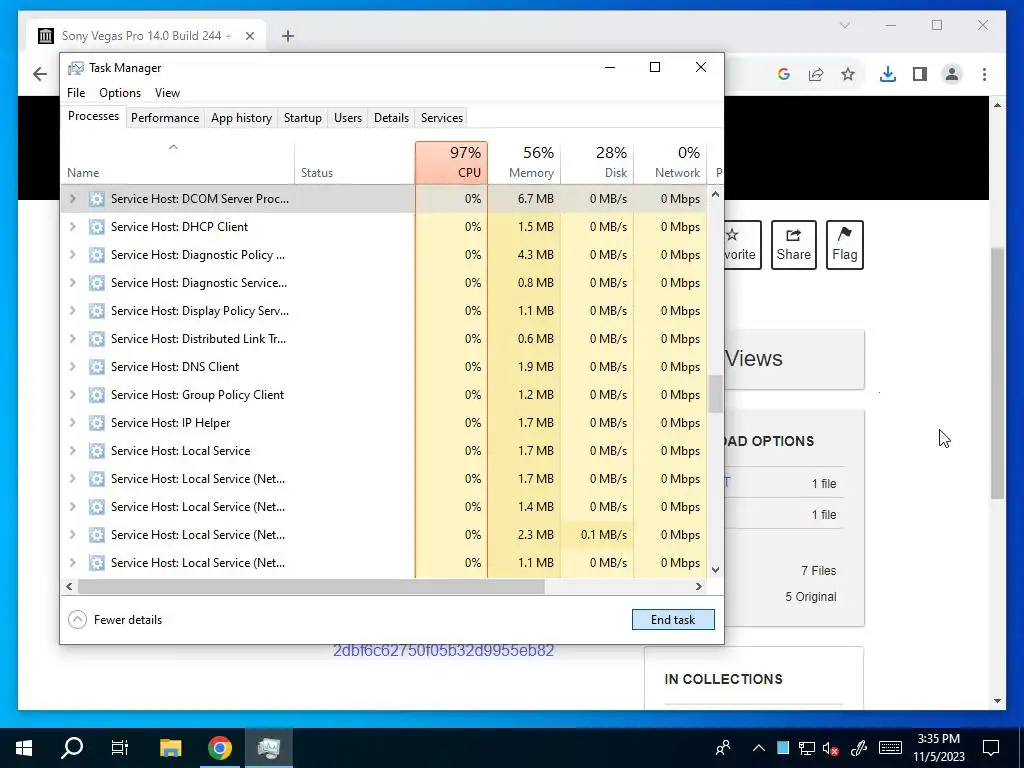This screenshot has width=1024, height=768.
Task: Show hidden tray icons
Action: pos(758,748)
